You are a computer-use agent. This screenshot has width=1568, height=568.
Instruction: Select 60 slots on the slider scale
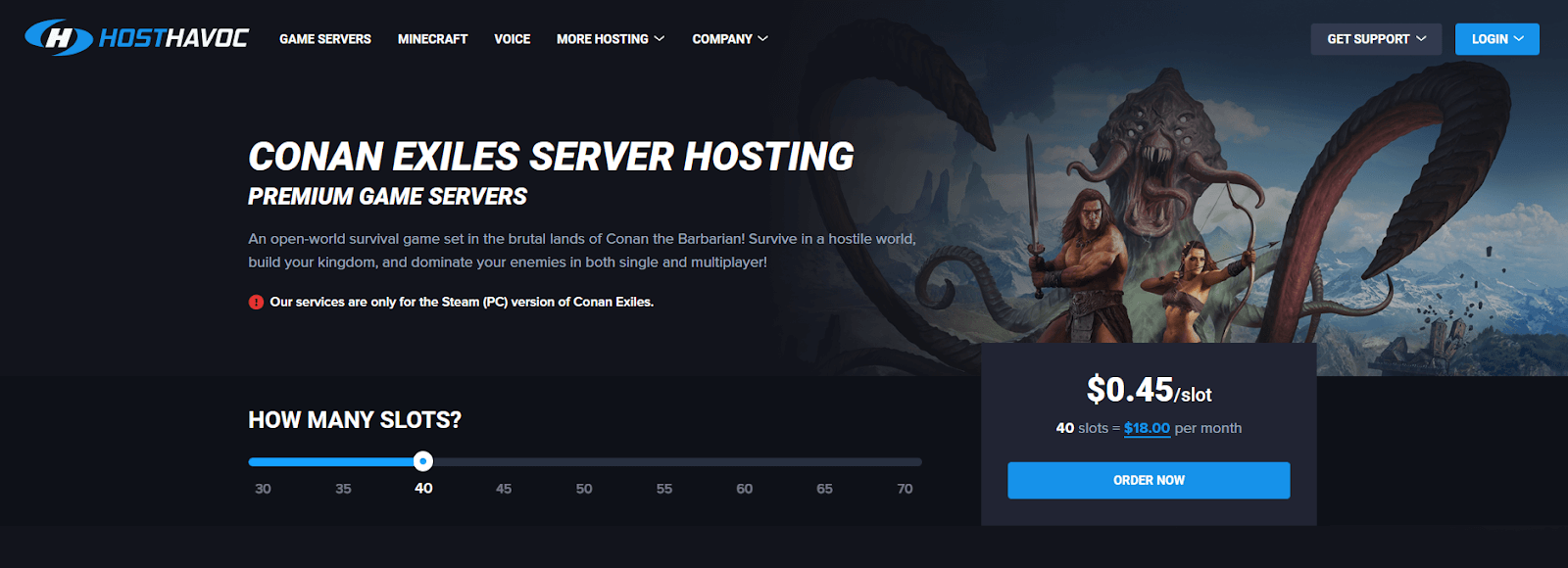click(x=745, y=489)
